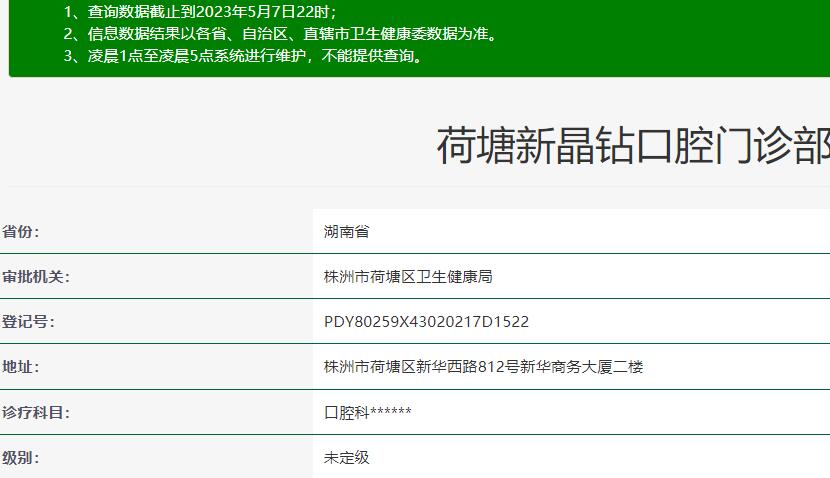830x478 pixels.
Task: Select the value 口腔科******
Action: point(367,412)
